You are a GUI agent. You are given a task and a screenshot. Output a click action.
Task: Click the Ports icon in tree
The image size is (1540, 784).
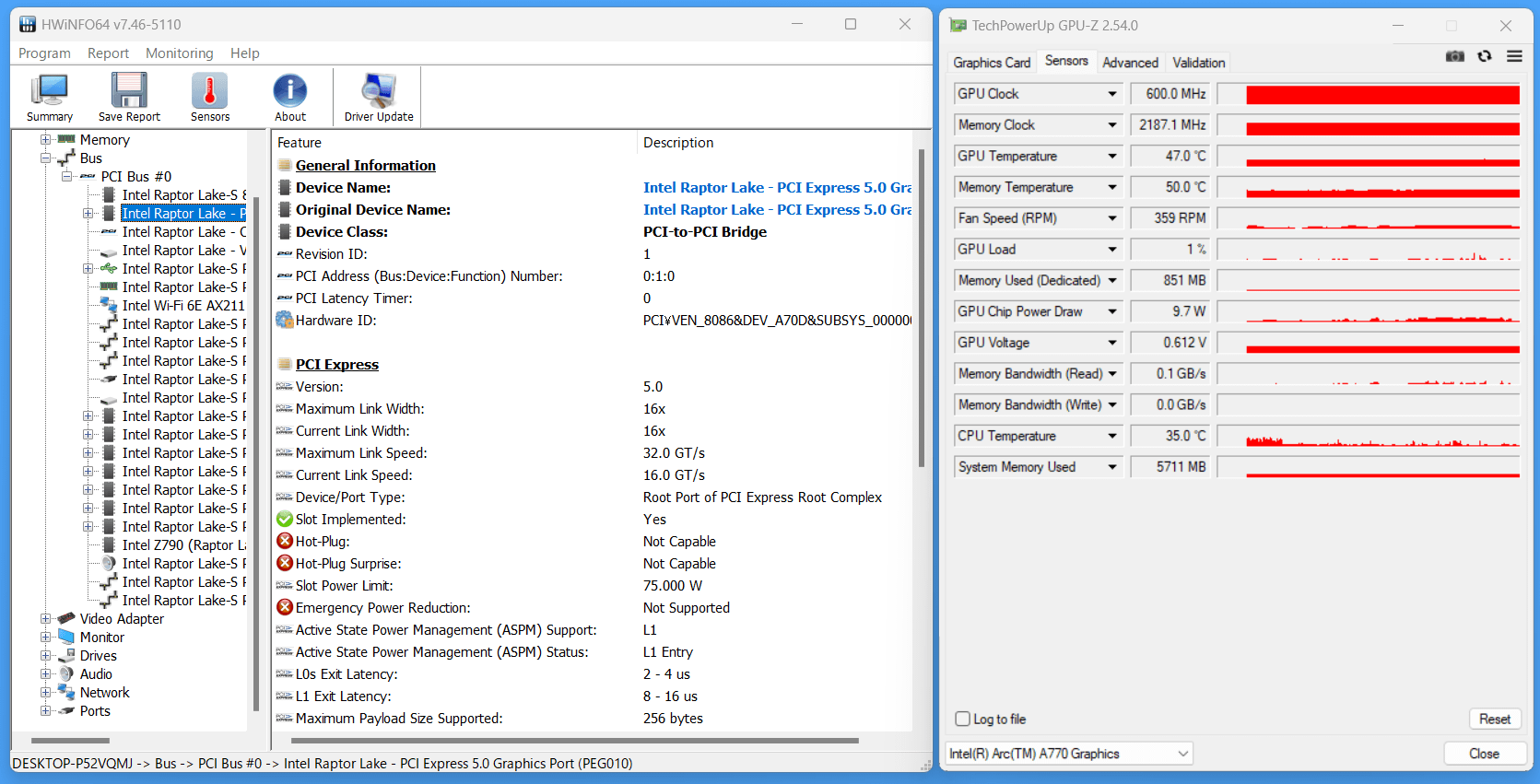tap(66, 710)
